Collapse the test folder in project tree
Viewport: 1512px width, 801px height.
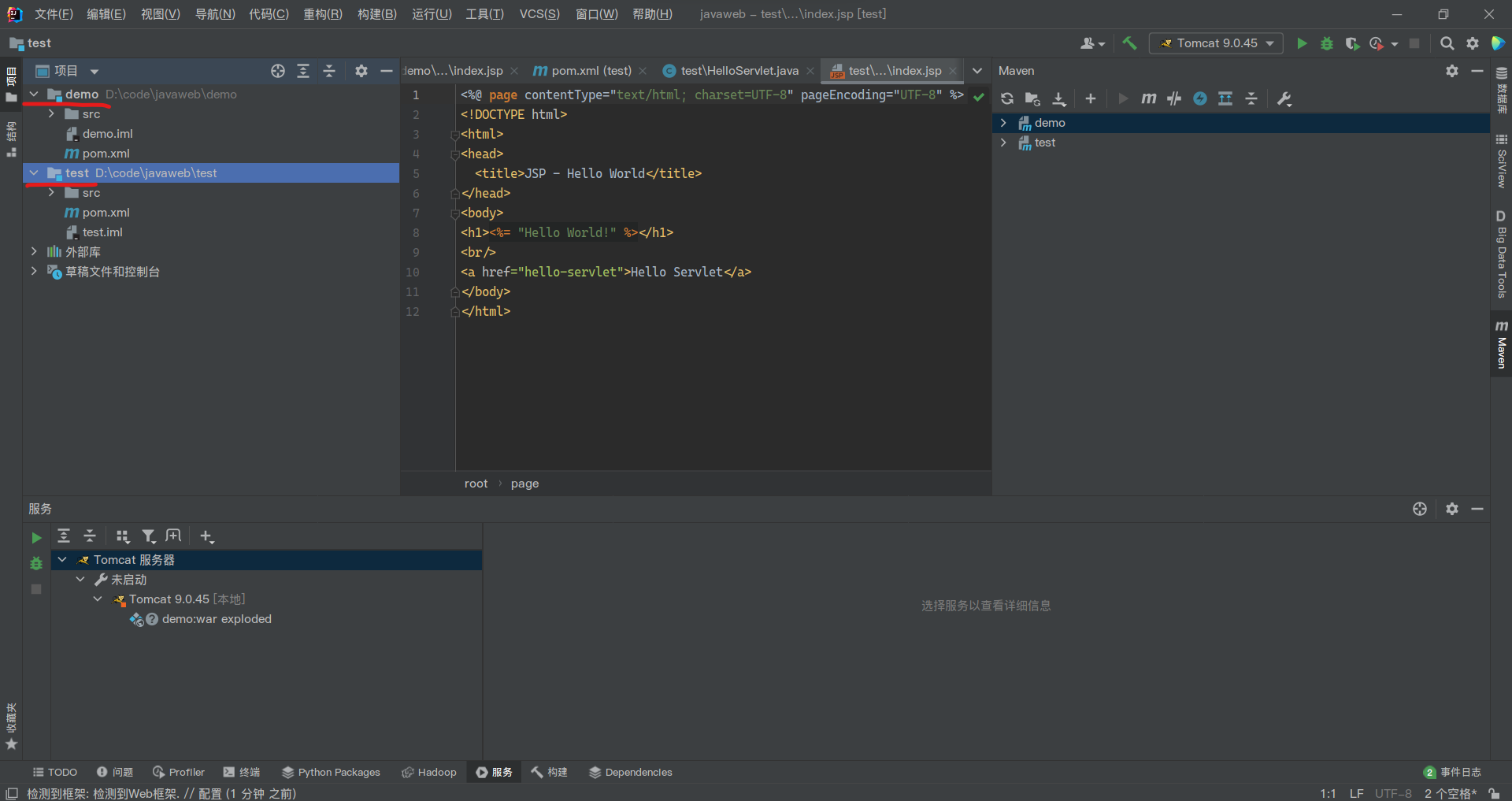(34, 173)
